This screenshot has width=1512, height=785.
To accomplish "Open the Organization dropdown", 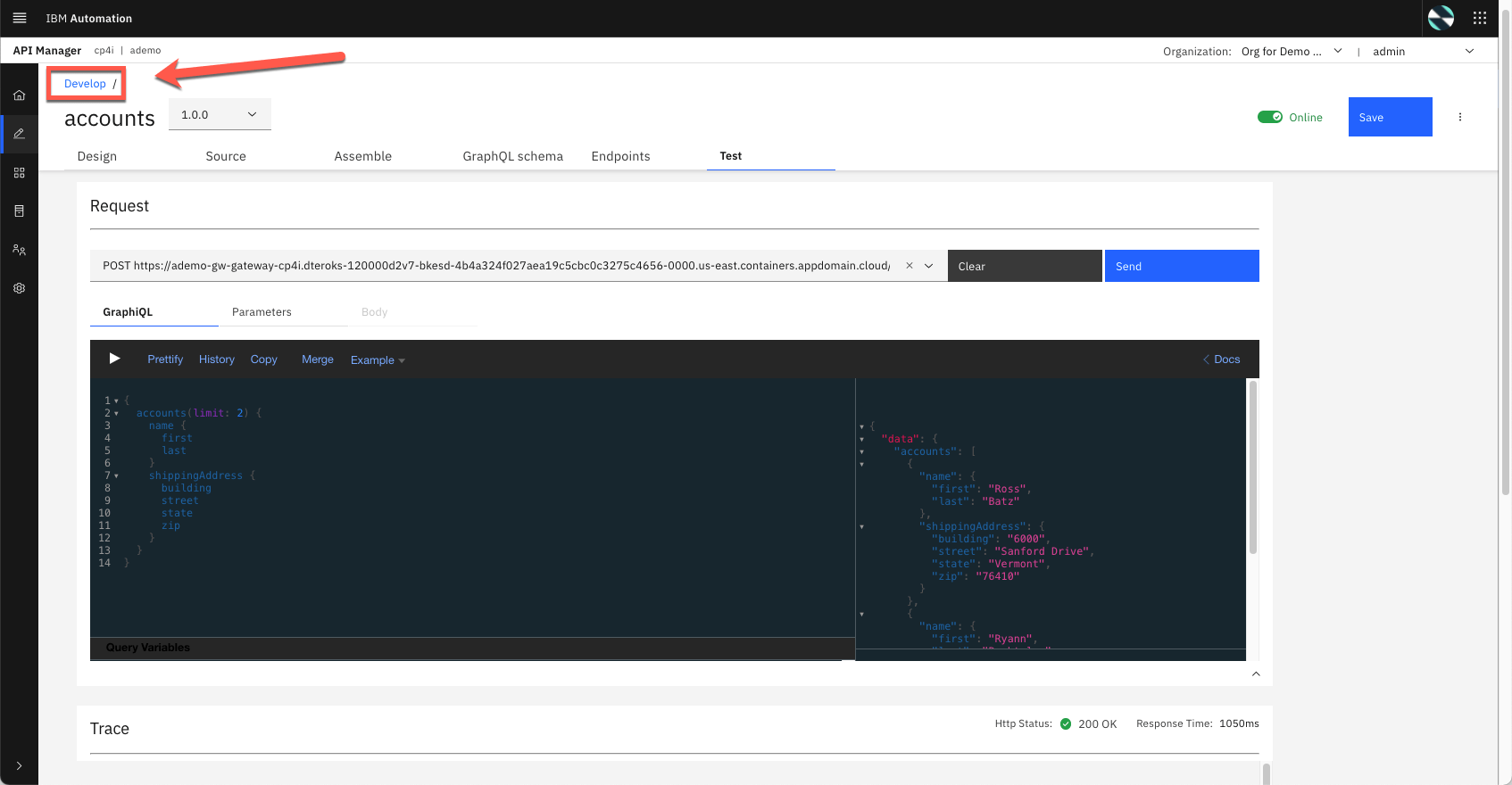I will pos(1292,51).
